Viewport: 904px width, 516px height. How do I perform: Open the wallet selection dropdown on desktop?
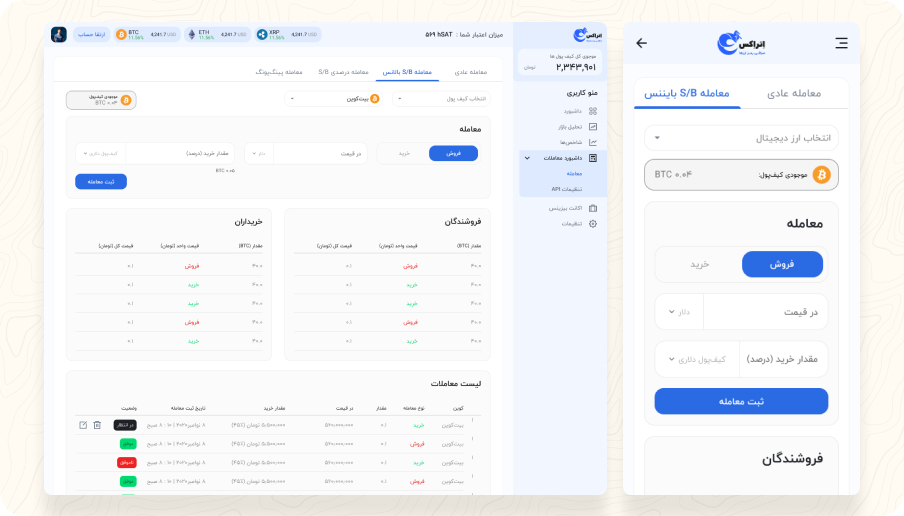(x=441, y=98)
